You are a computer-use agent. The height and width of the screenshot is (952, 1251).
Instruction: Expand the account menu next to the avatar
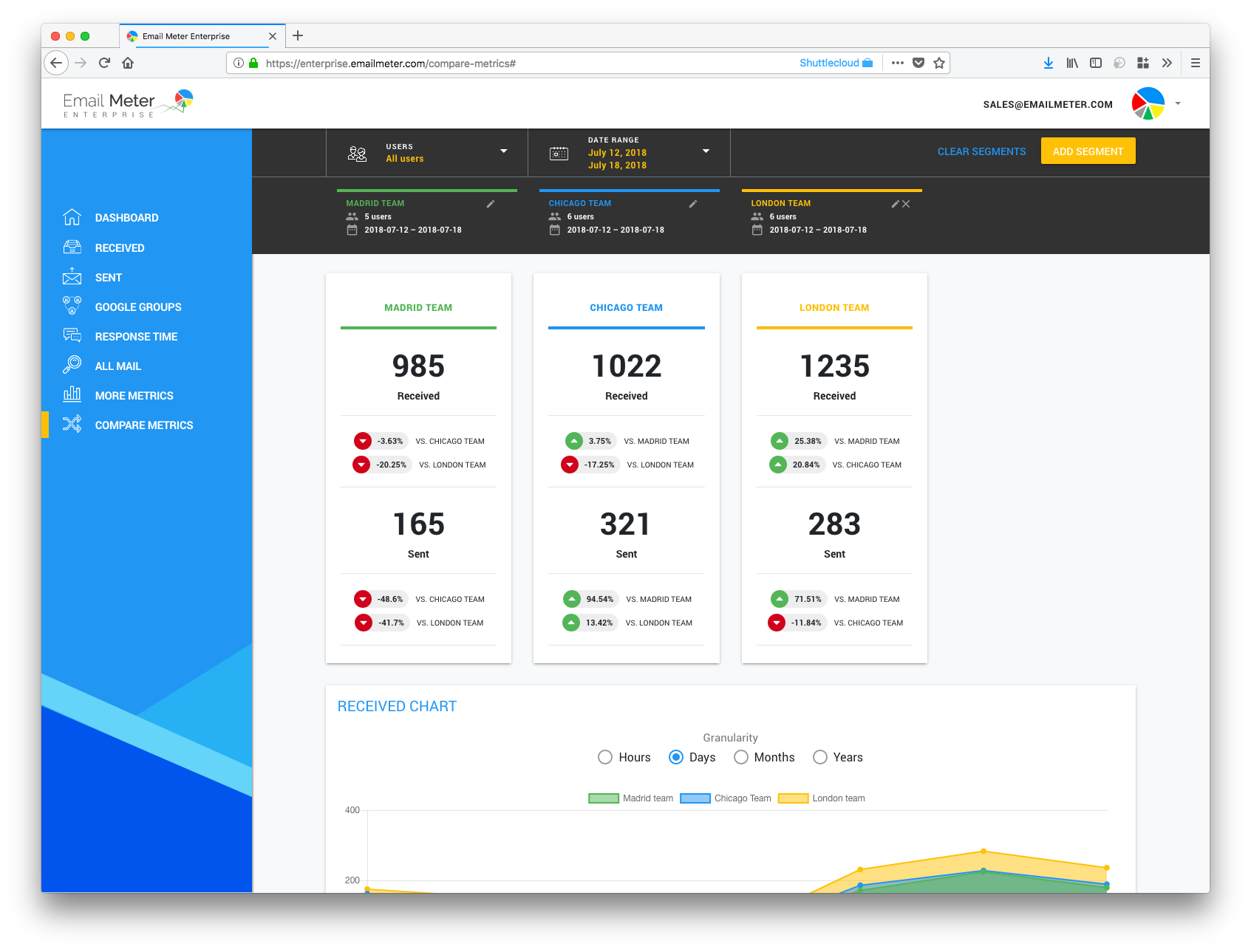1178,103
